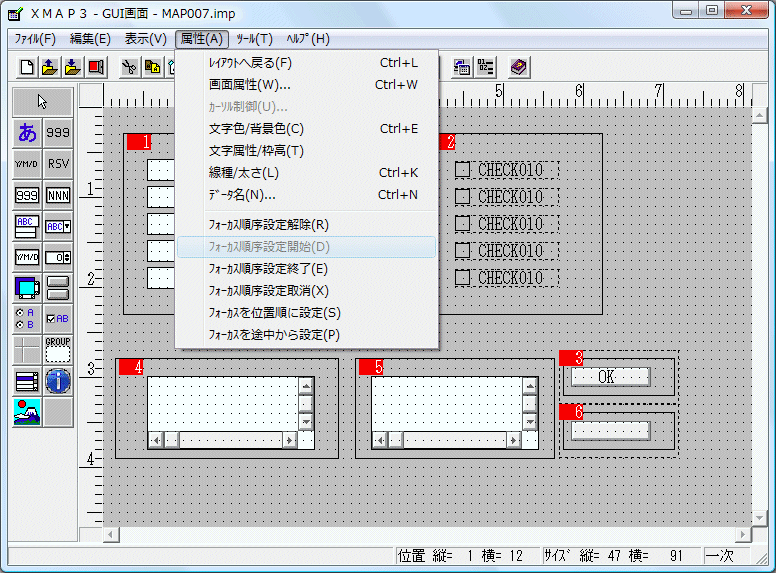
Task: Choose レイアウトへ戻る(F) menu item
Action: coord(307,63)
